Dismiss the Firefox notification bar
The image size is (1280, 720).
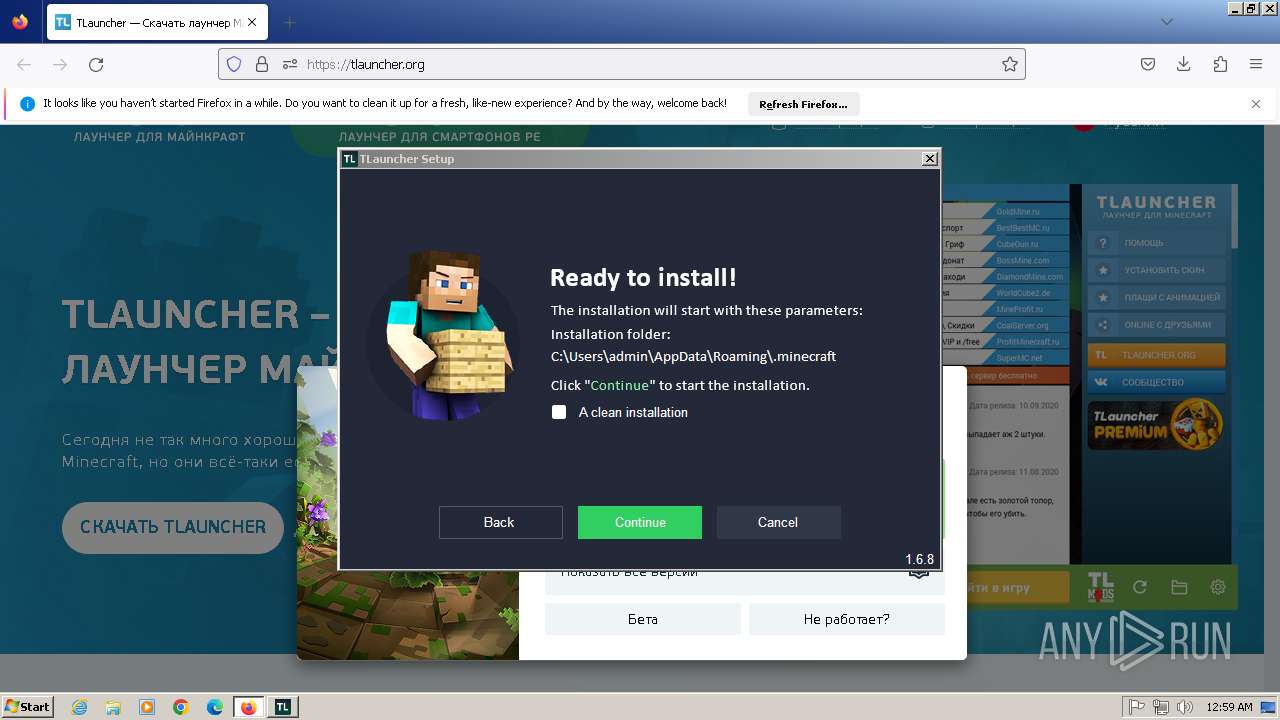click(x=1256, y=104)
